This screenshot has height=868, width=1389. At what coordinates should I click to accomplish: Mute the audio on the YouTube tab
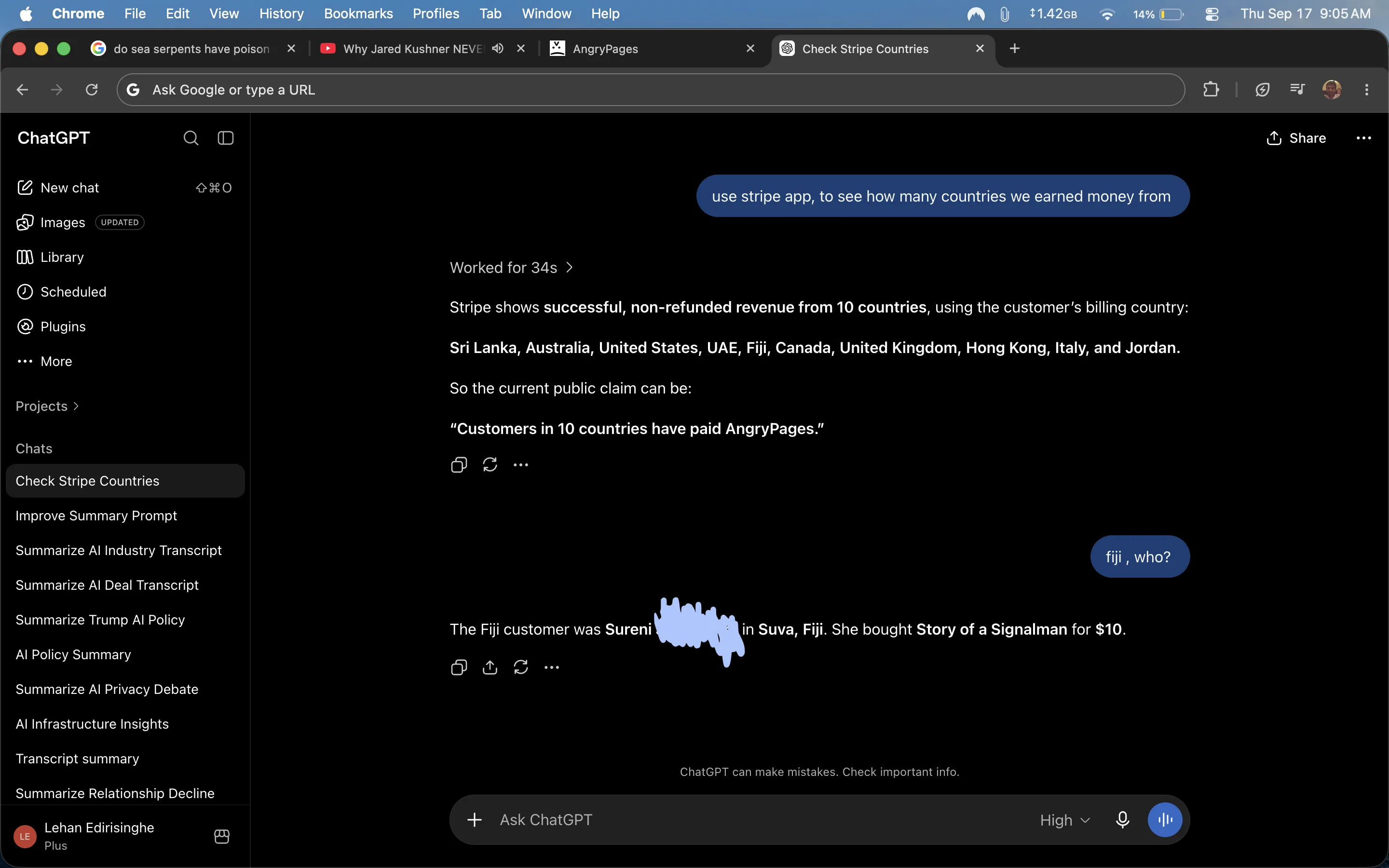pyautogui.click(x=498, y=48)
